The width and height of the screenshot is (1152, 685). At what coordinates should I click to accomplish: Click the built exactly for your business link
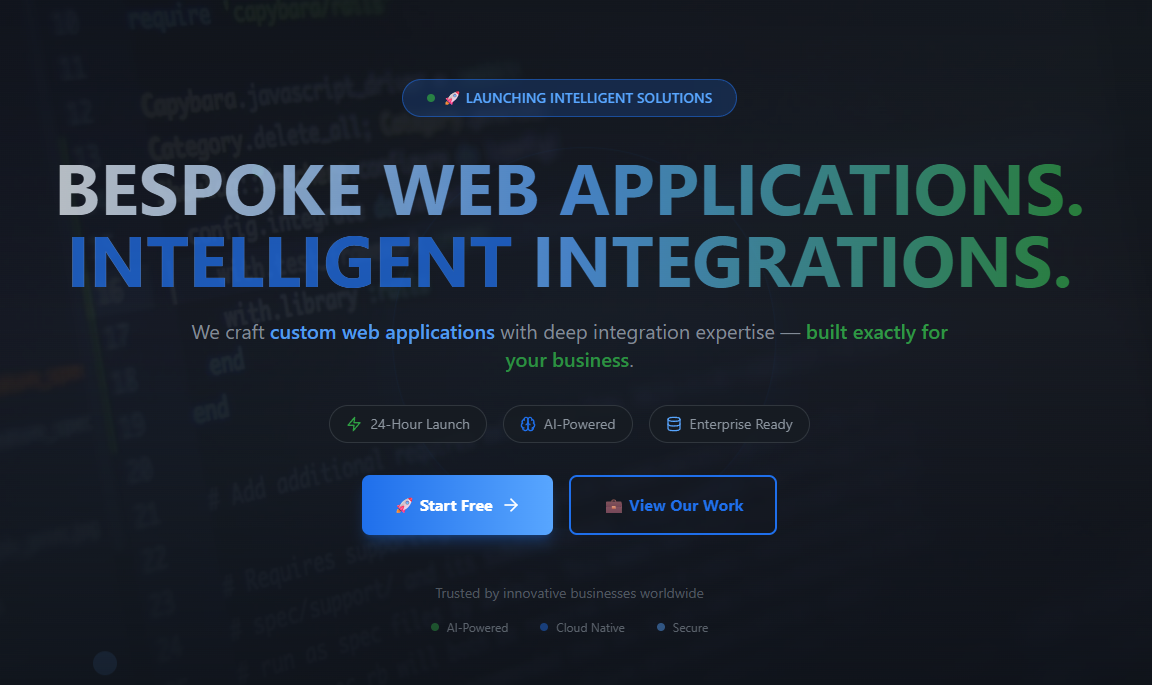[877, 332]
